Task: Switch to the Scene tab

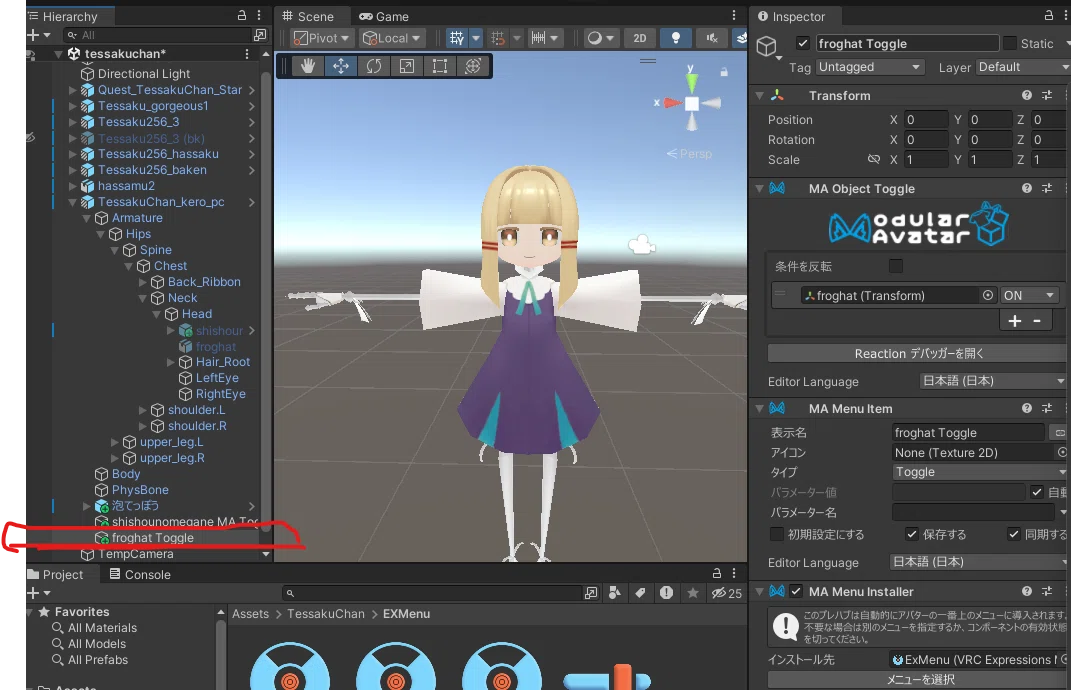Action: (x=308, y=16)
